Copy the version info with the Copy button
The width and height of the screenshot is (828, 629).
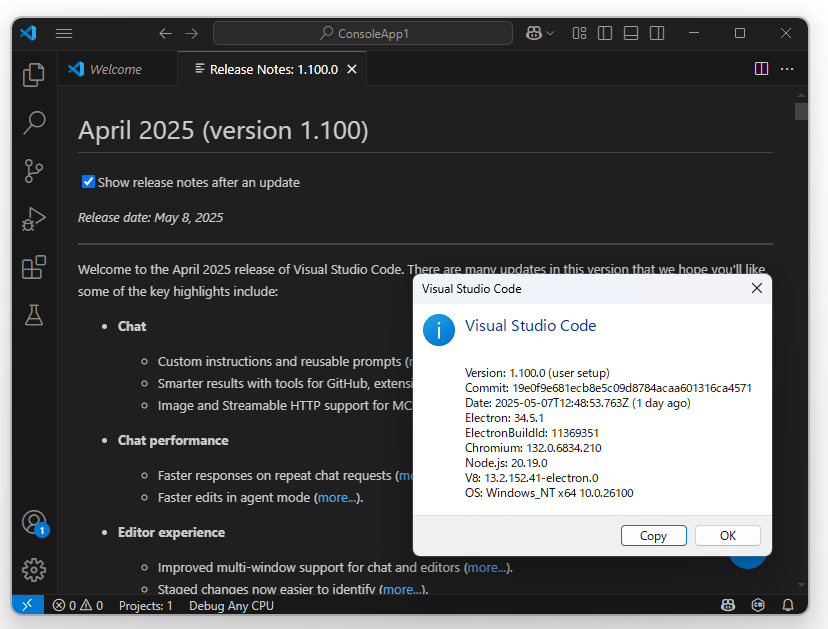(653, 535)
